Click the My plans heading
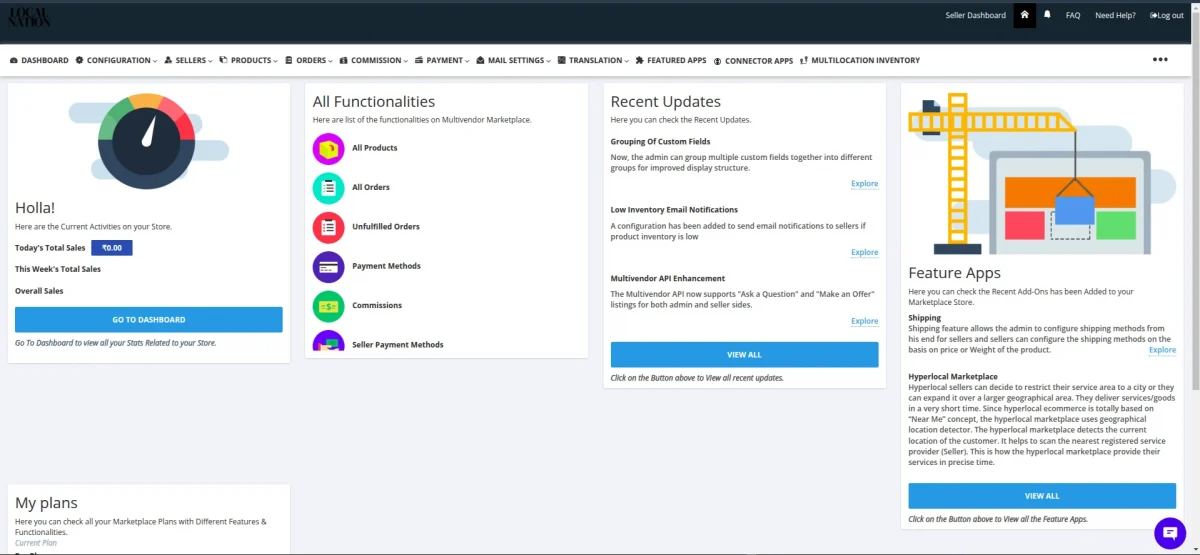Image resolution: width=1200 pixels, height=555 pixels. (x=46, y=503)
